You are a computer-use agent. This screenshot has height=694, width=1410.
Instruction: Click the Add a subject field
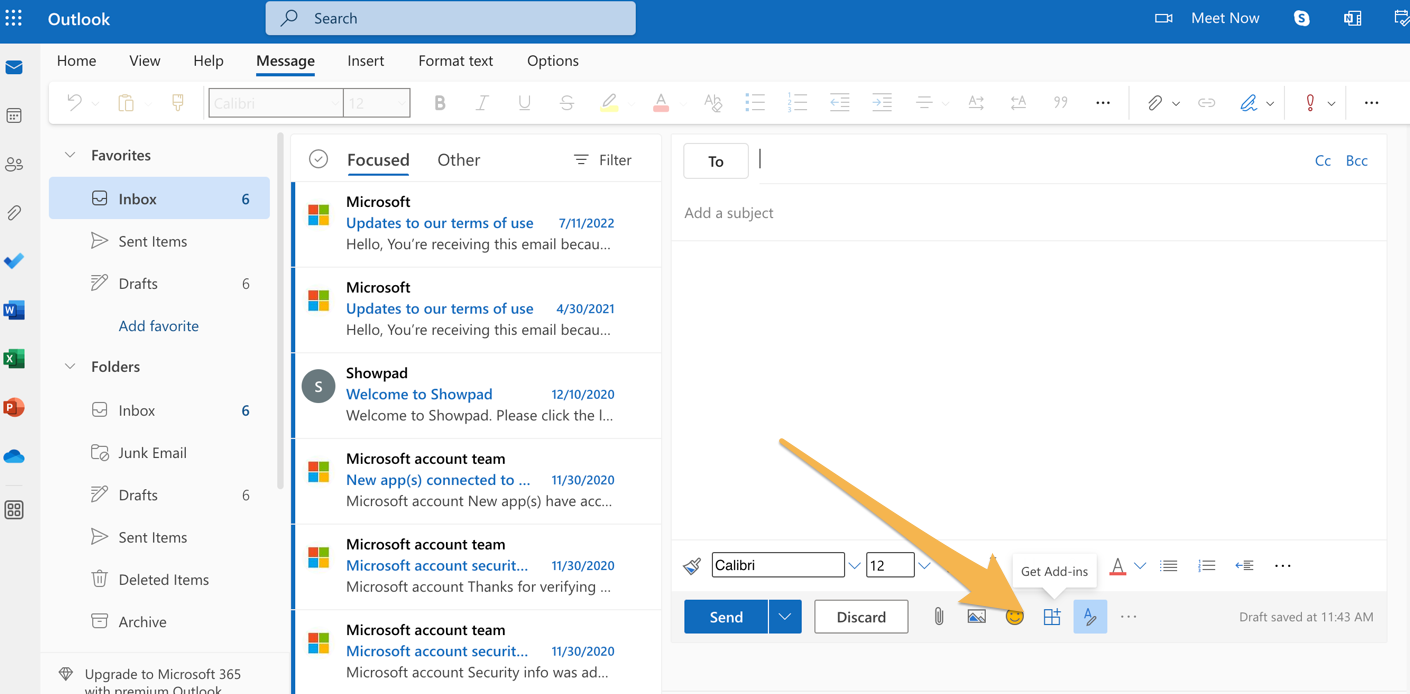click(x=1030, y=213)
